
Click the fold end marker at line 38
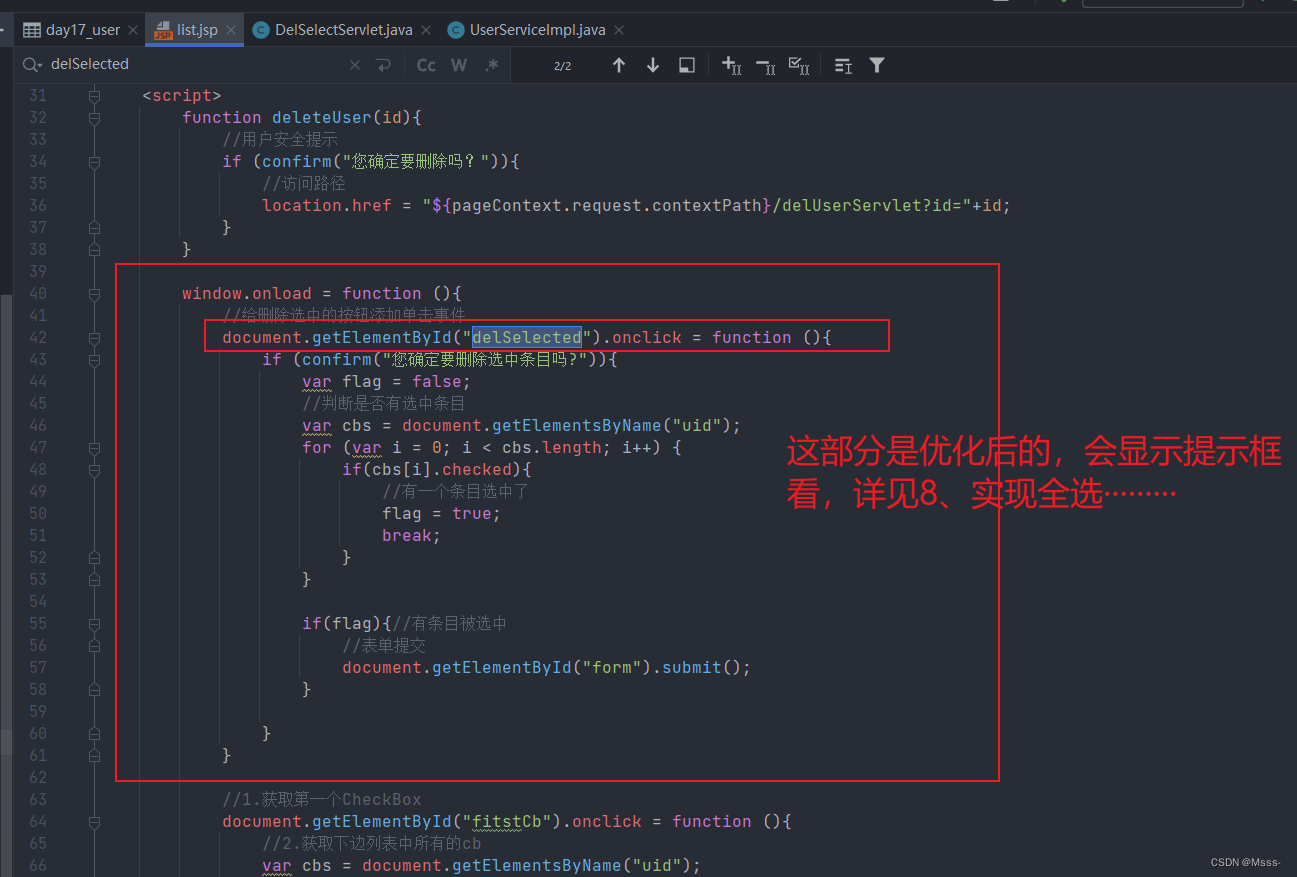point(94,250)
